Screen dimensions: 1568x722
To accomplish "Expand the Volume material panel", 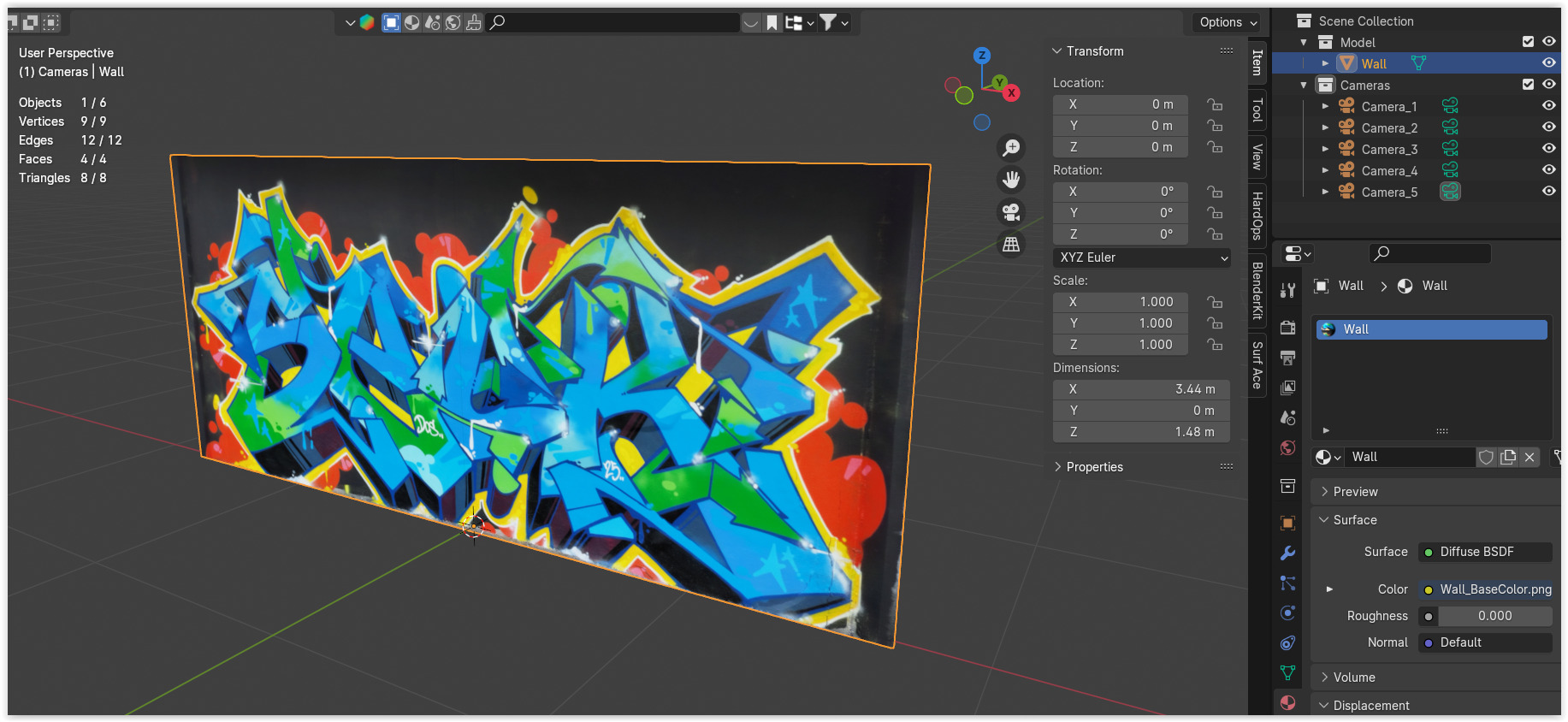I will pos(1324,678).
